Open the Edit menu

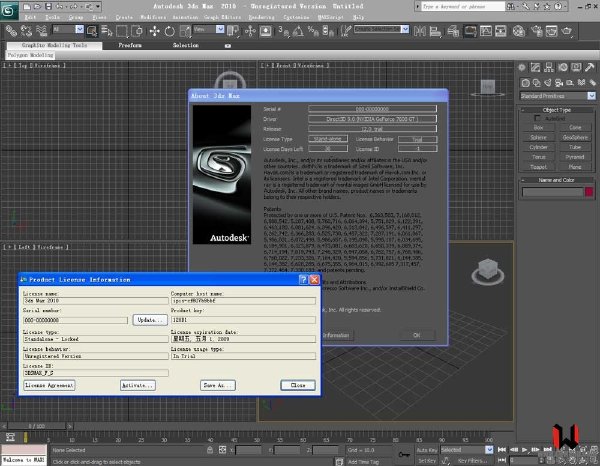[x=30, y=17]
